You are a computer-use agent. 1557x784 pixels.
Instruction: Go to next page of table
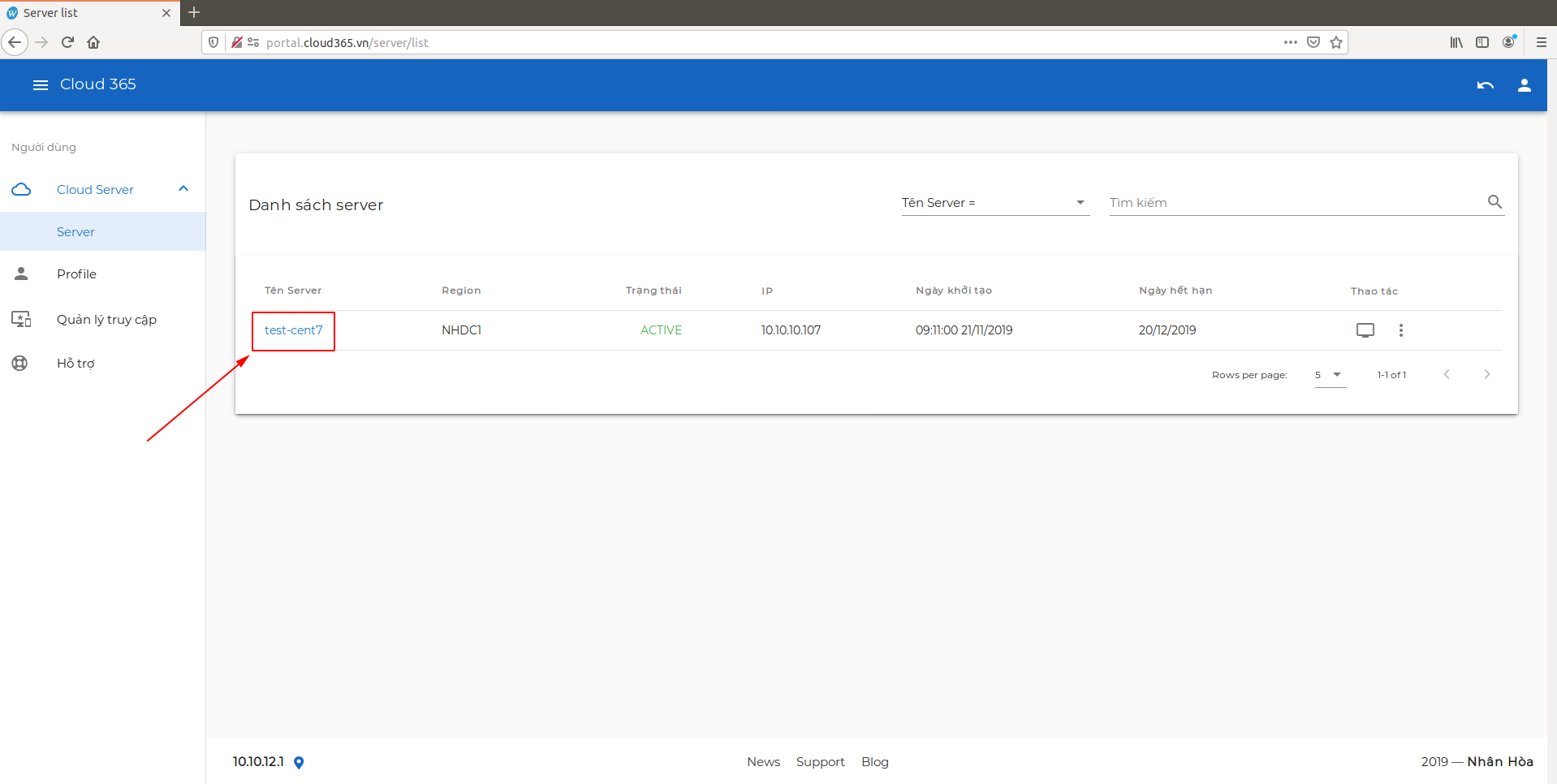click(1487, 374)
